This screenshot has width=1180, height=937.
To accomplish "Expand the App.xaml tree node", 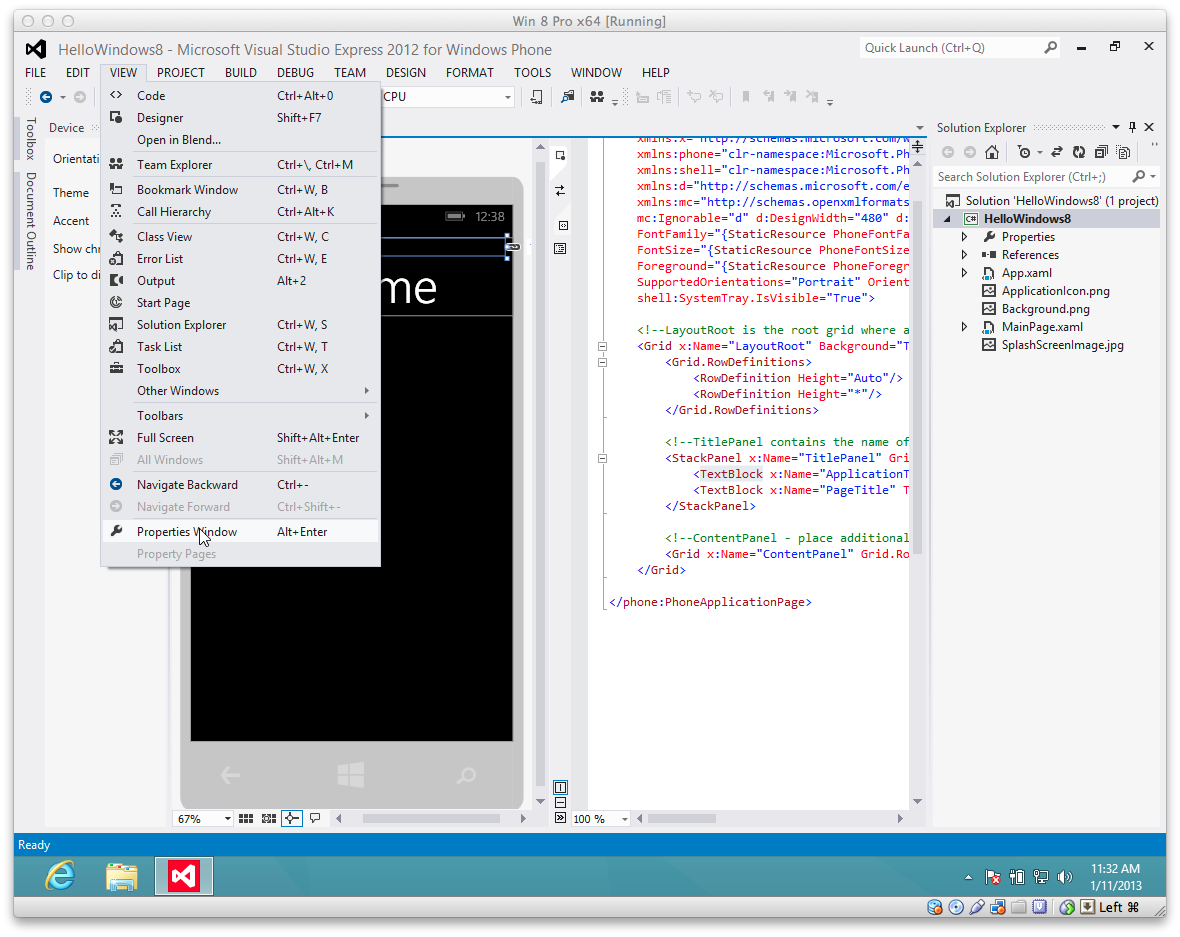I will coord(965,273).
